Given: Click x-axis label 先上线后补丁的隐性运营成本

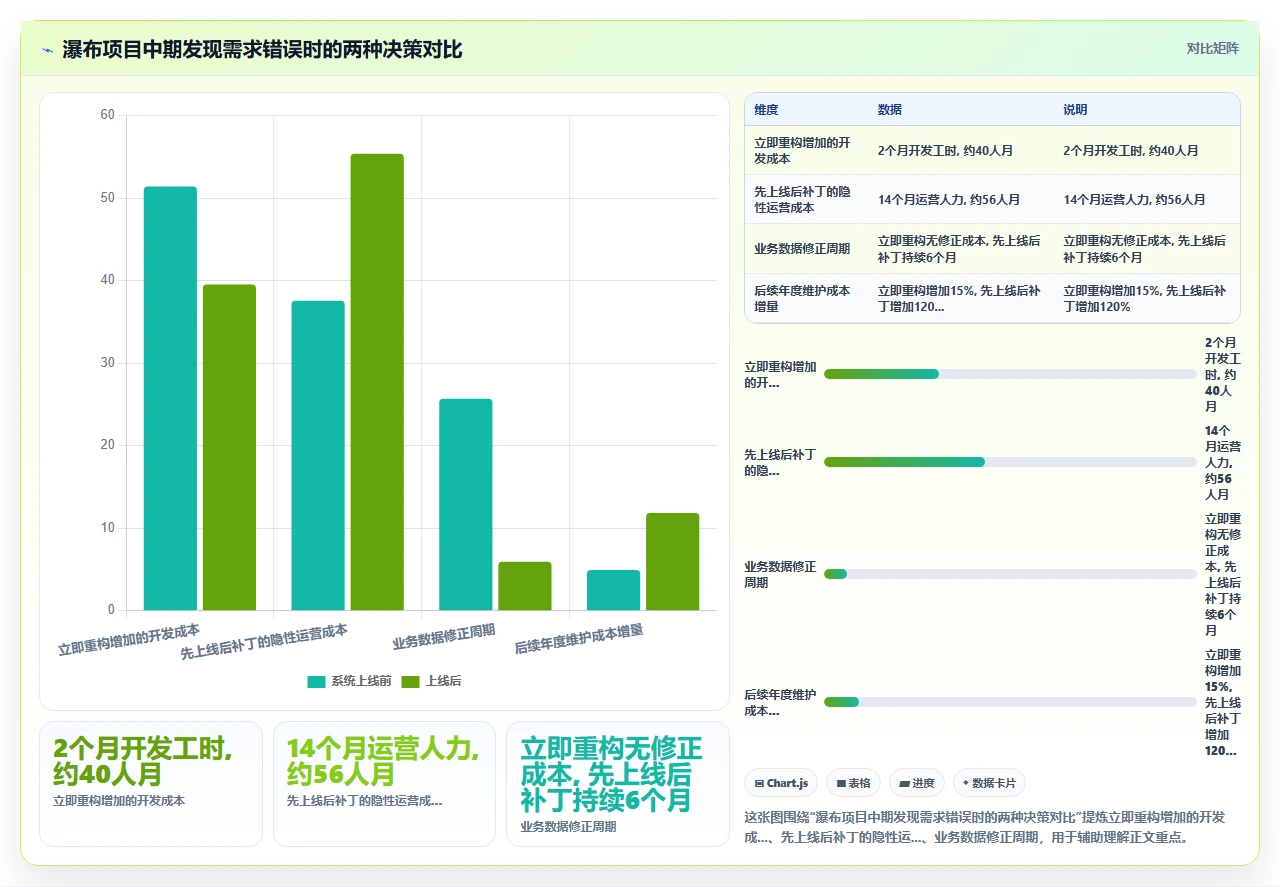Looking at the screenshot, I should click(x=264, y=642).
